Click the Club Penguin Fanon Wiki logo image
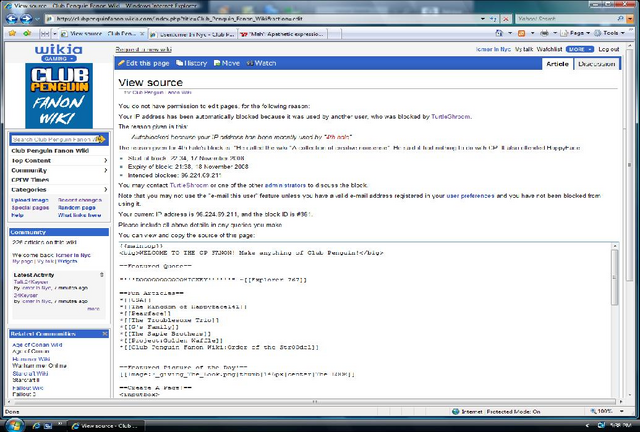 pos(59,96)
